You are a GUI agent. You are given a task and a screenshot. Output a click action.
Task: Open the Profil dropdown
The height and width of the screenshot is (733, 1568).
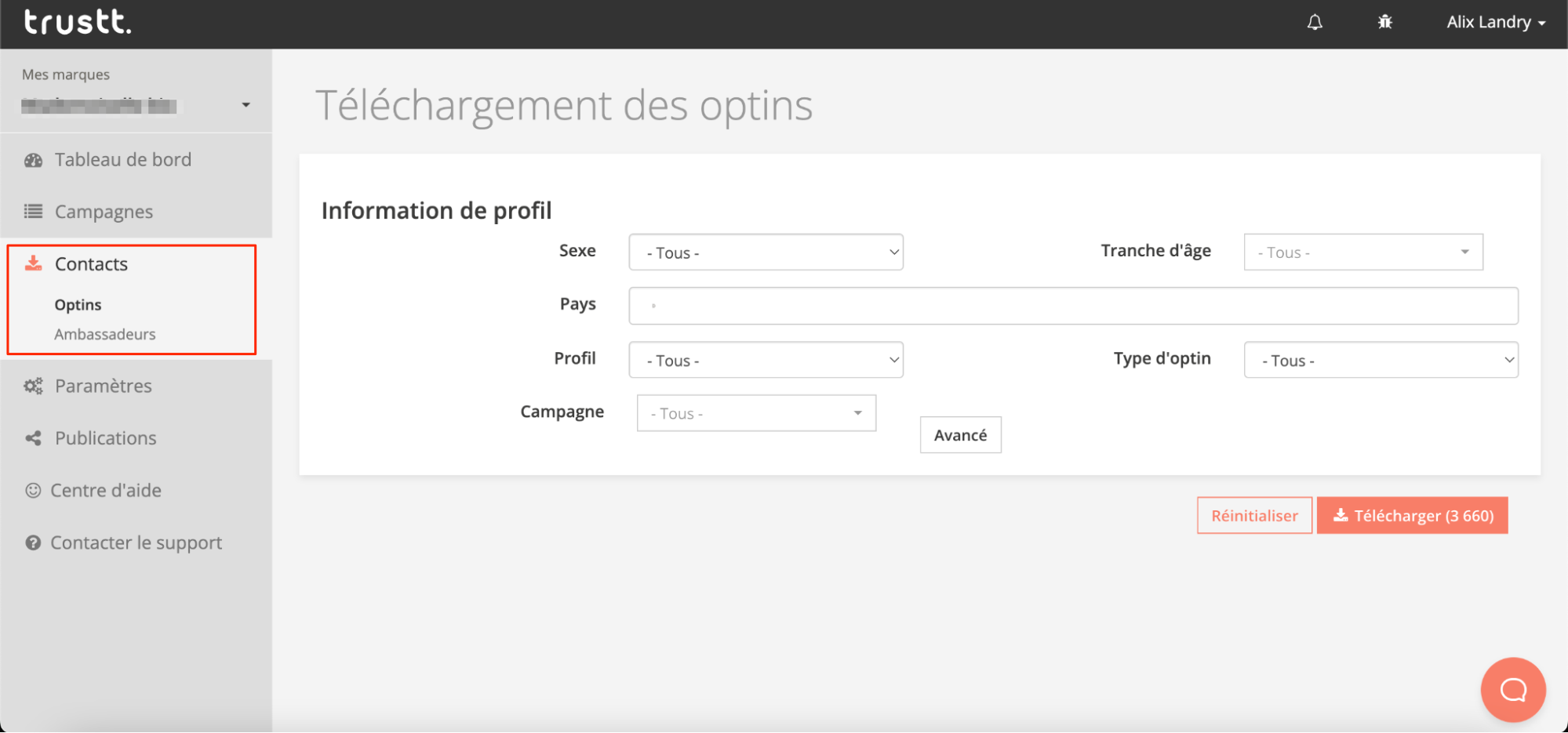point(766,361)
